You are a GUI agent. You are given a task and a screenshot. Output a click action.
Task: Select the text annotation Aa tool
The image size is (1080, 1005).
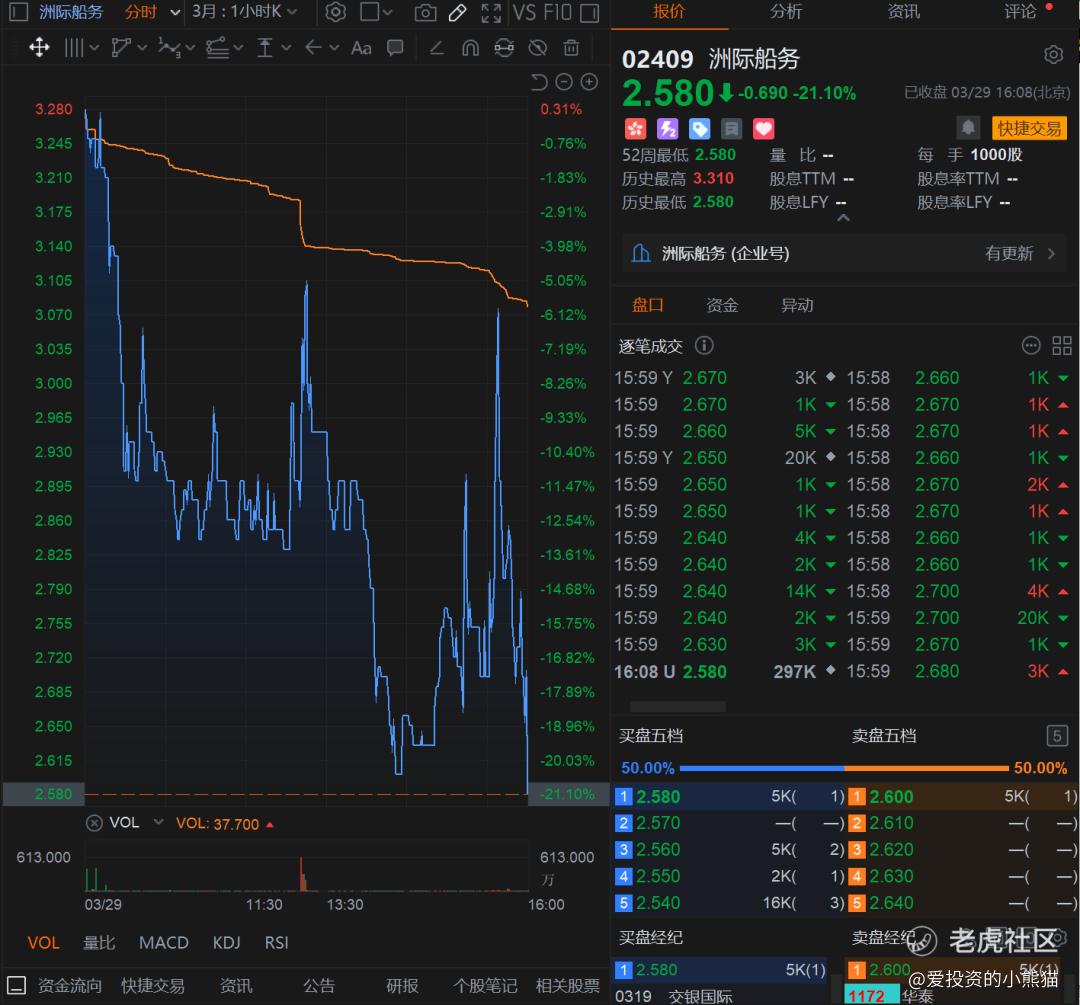[362, 48]
